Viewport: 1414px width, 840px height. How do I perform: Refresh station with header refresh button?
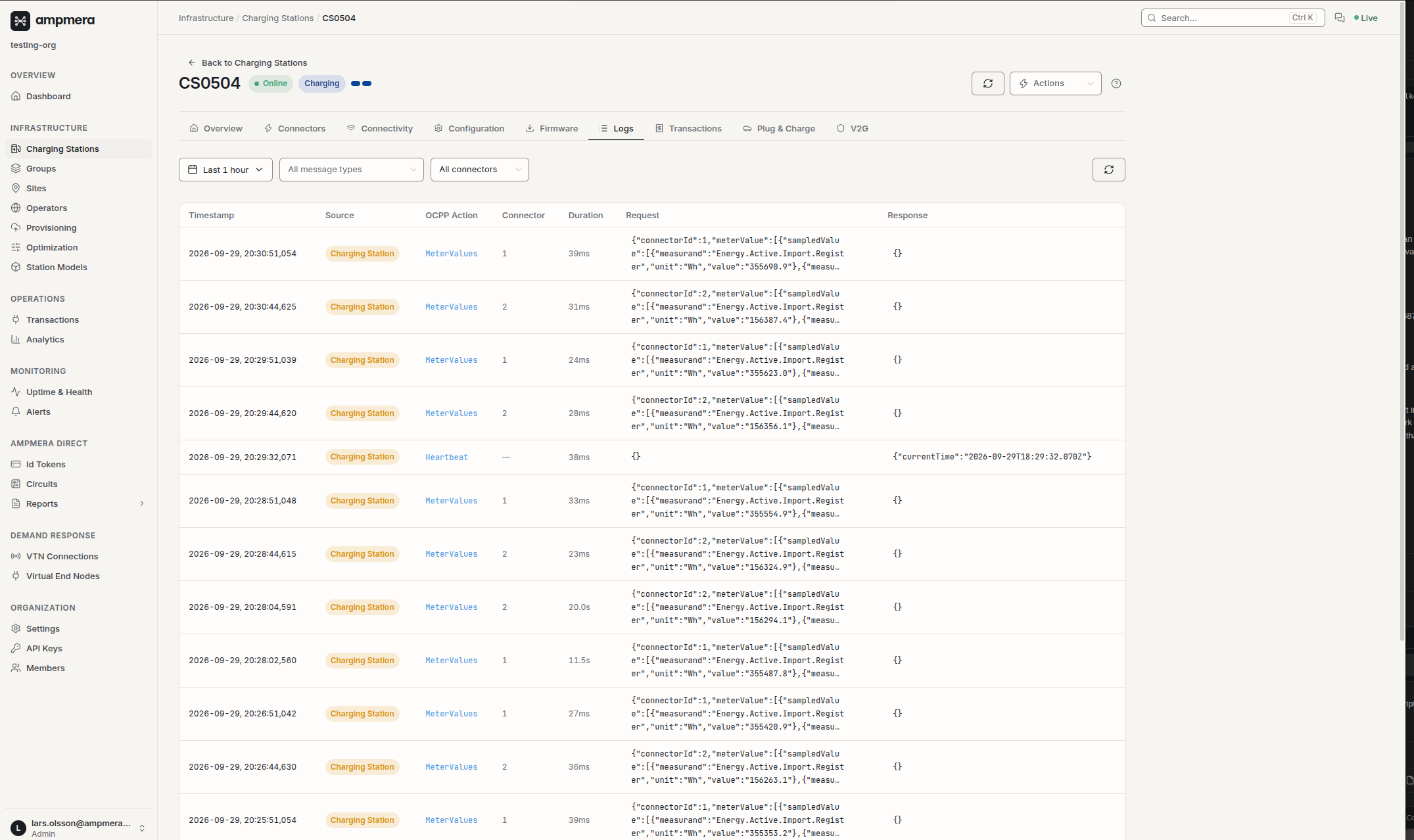tap(988, 83)
